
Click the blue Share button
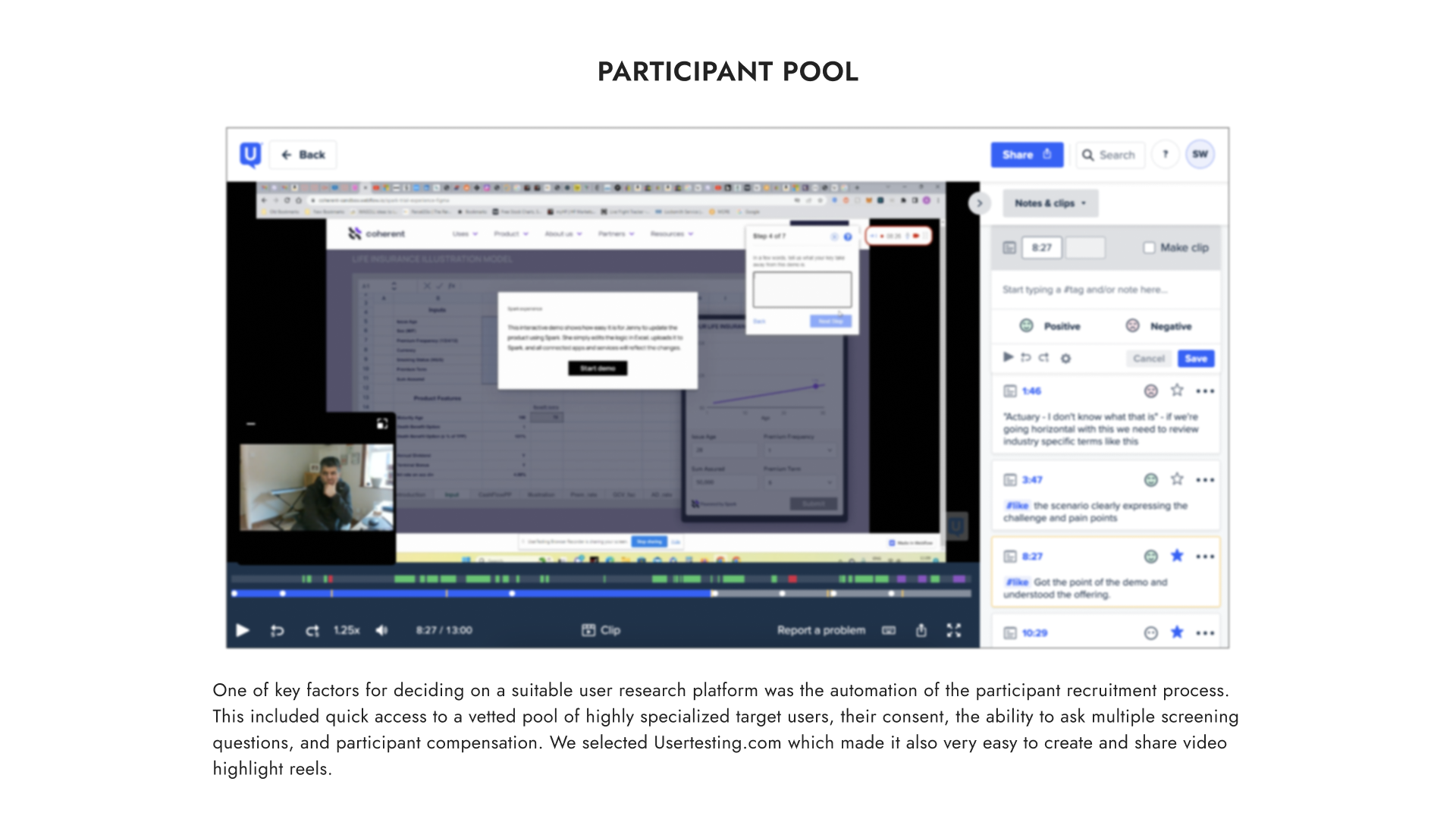[x=1027, y=155]
